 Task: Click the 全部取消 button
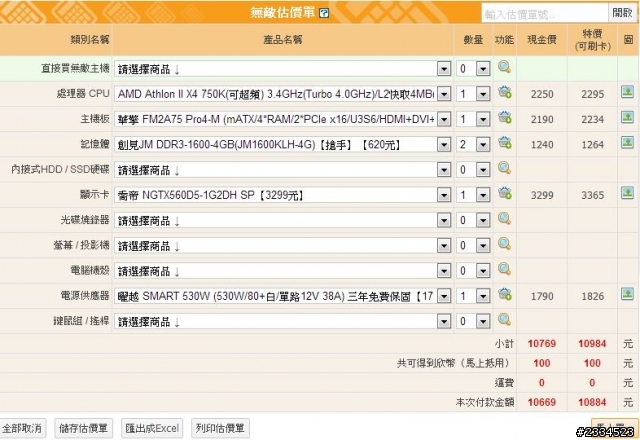tap(22, 428)
